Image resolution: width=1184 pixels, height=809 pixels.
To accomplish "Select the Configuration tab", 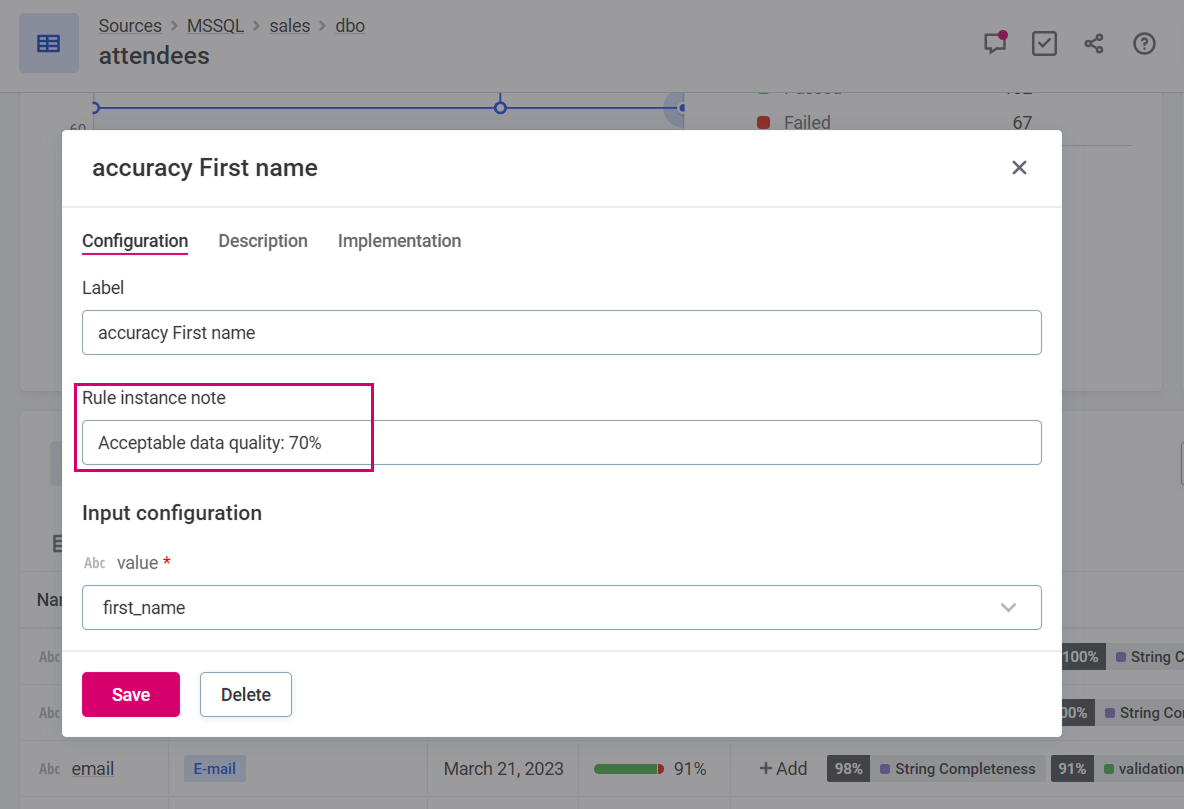I will pyautogui.click(x=135, y=241).
